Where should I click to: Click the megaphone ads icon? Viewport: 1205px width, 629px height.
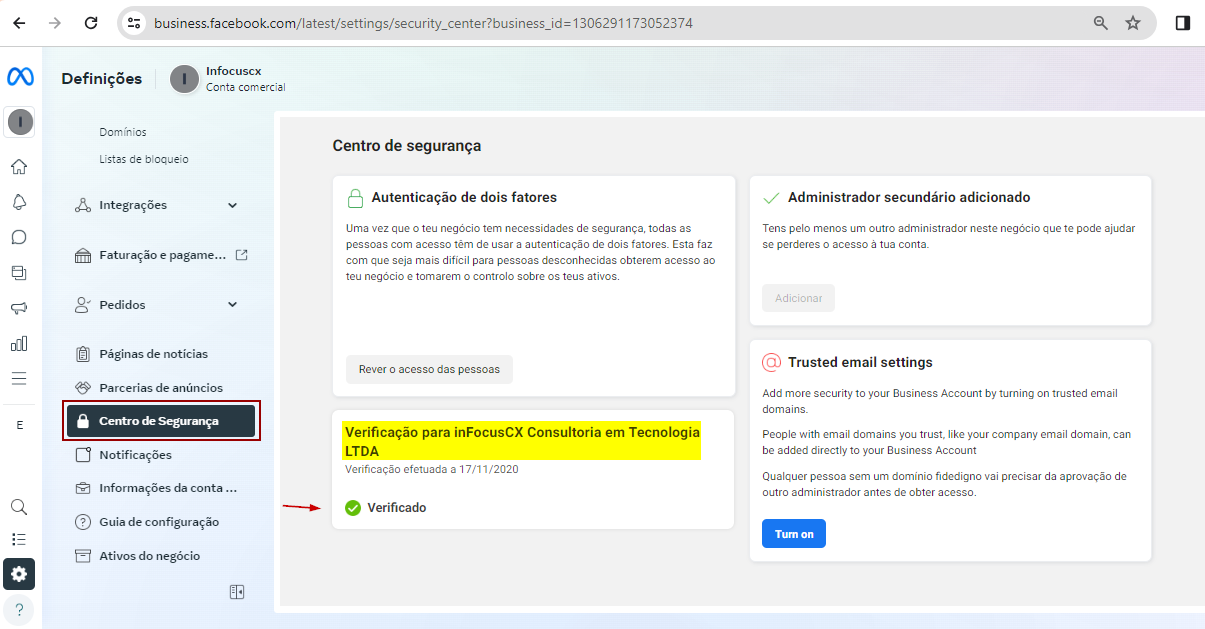[19, 308]
